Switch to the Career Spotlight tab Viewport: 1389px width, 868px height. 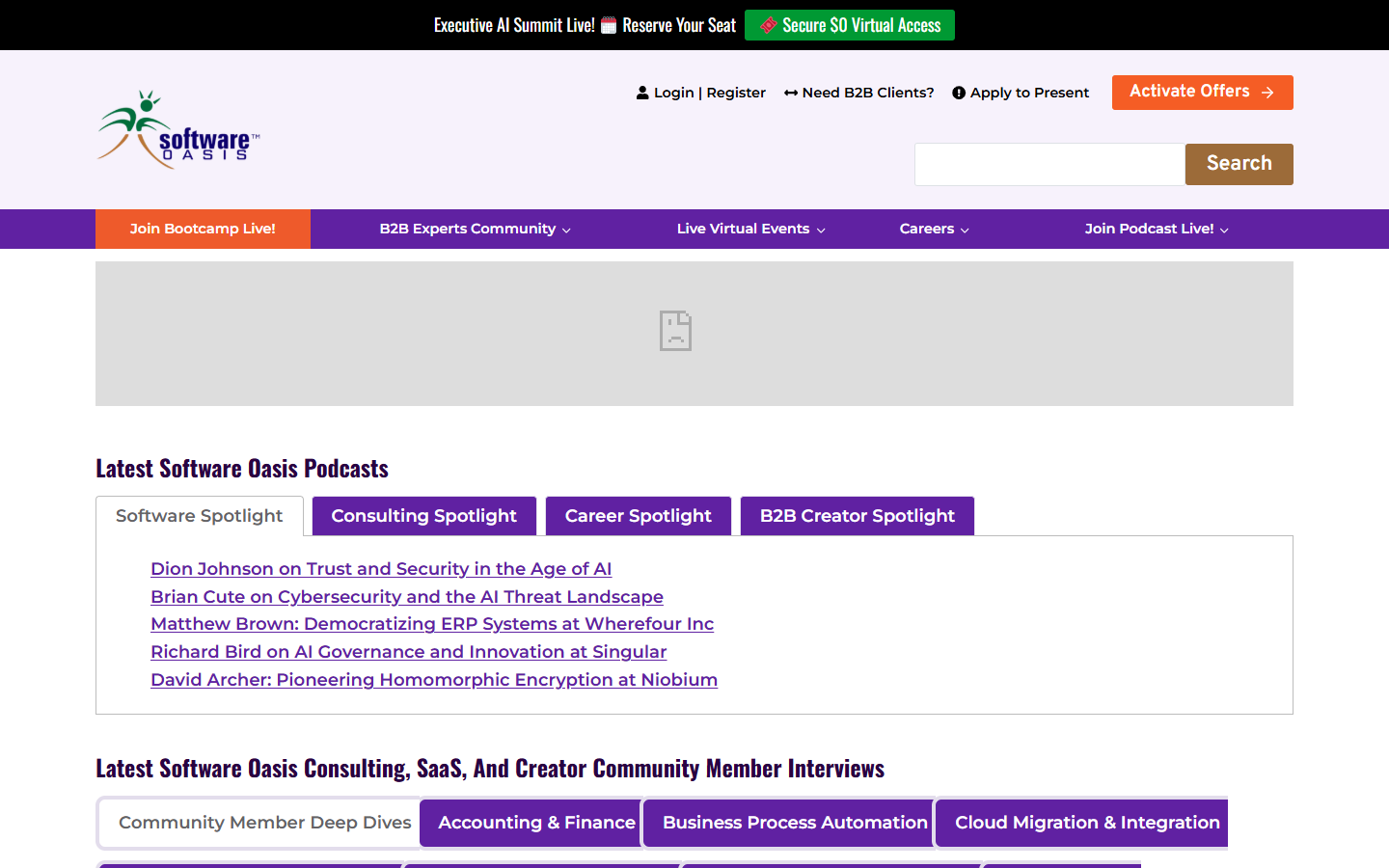pos(639,516)
